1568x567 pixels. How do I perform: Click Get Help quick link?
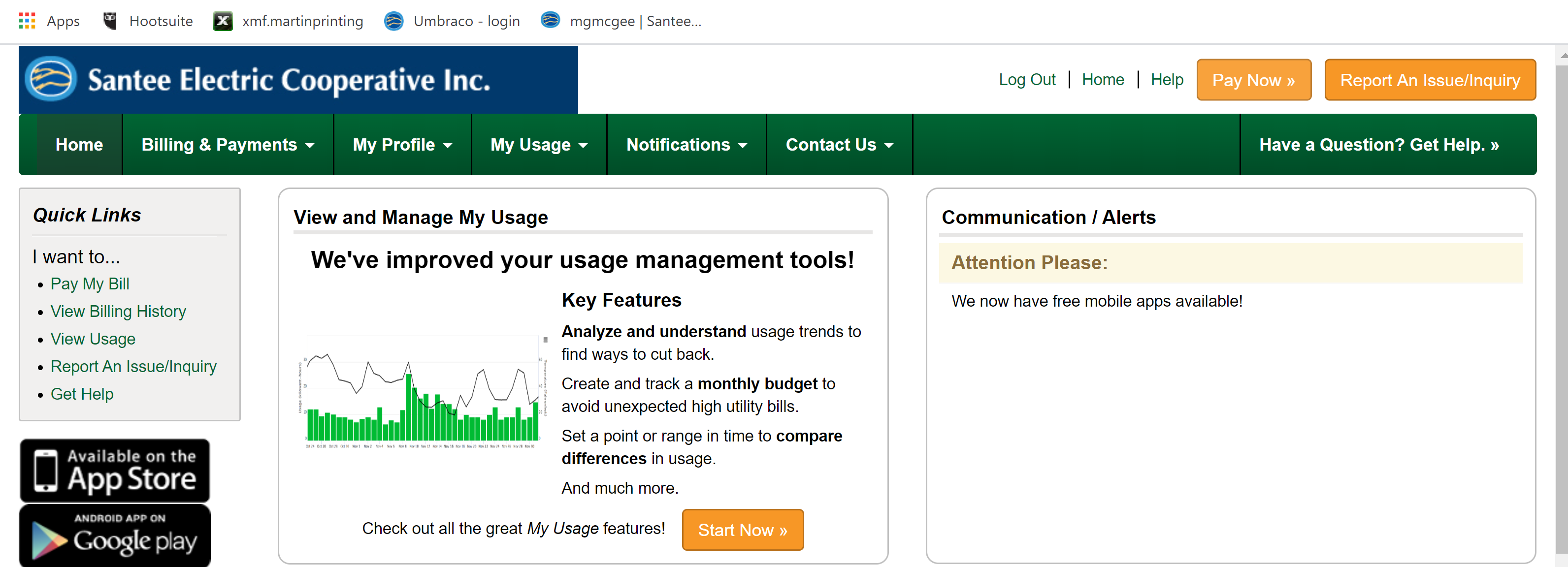82,394
